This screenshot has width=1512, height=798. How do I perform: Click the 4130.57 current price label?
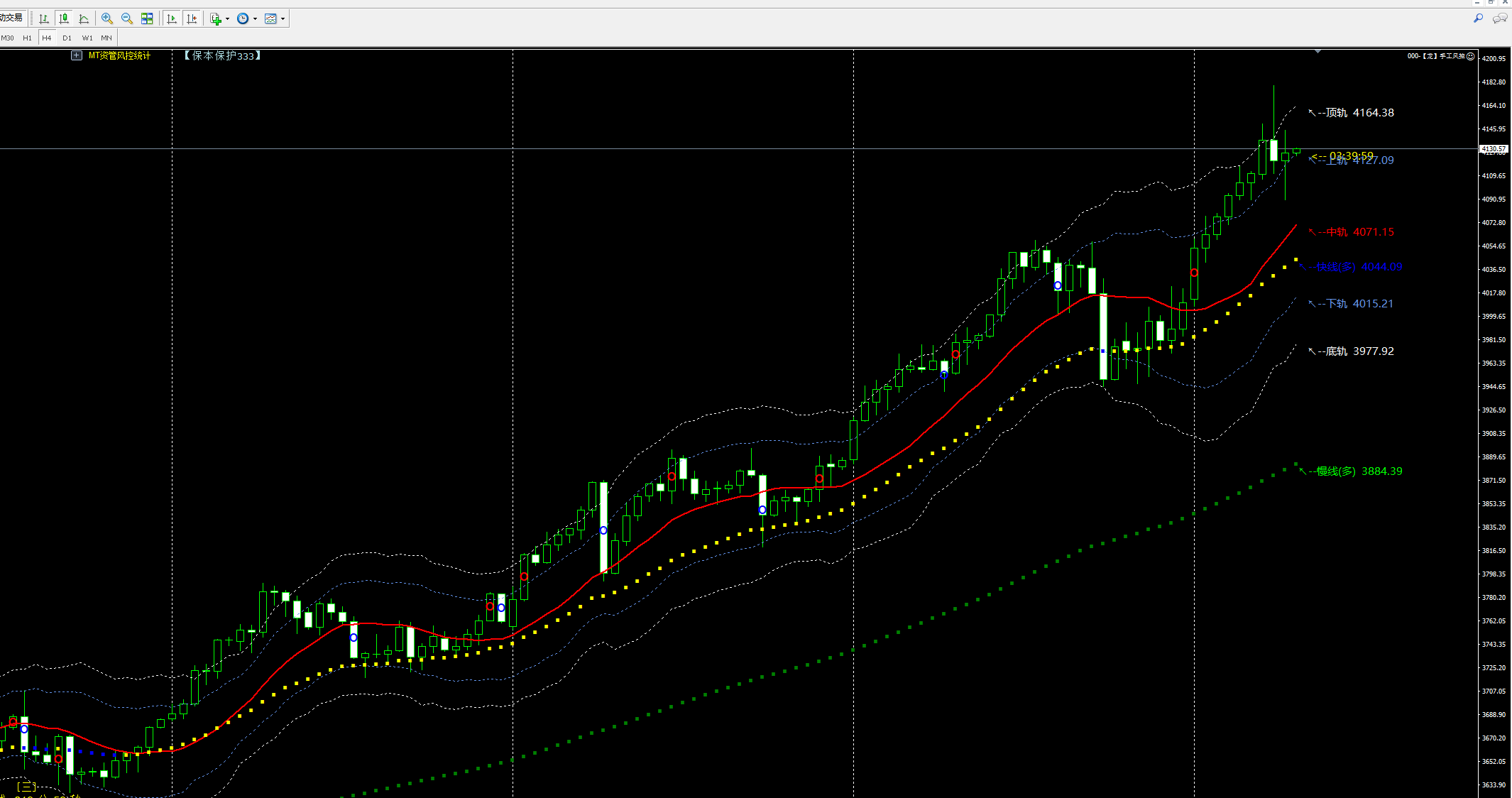[x=1493, y=149]
